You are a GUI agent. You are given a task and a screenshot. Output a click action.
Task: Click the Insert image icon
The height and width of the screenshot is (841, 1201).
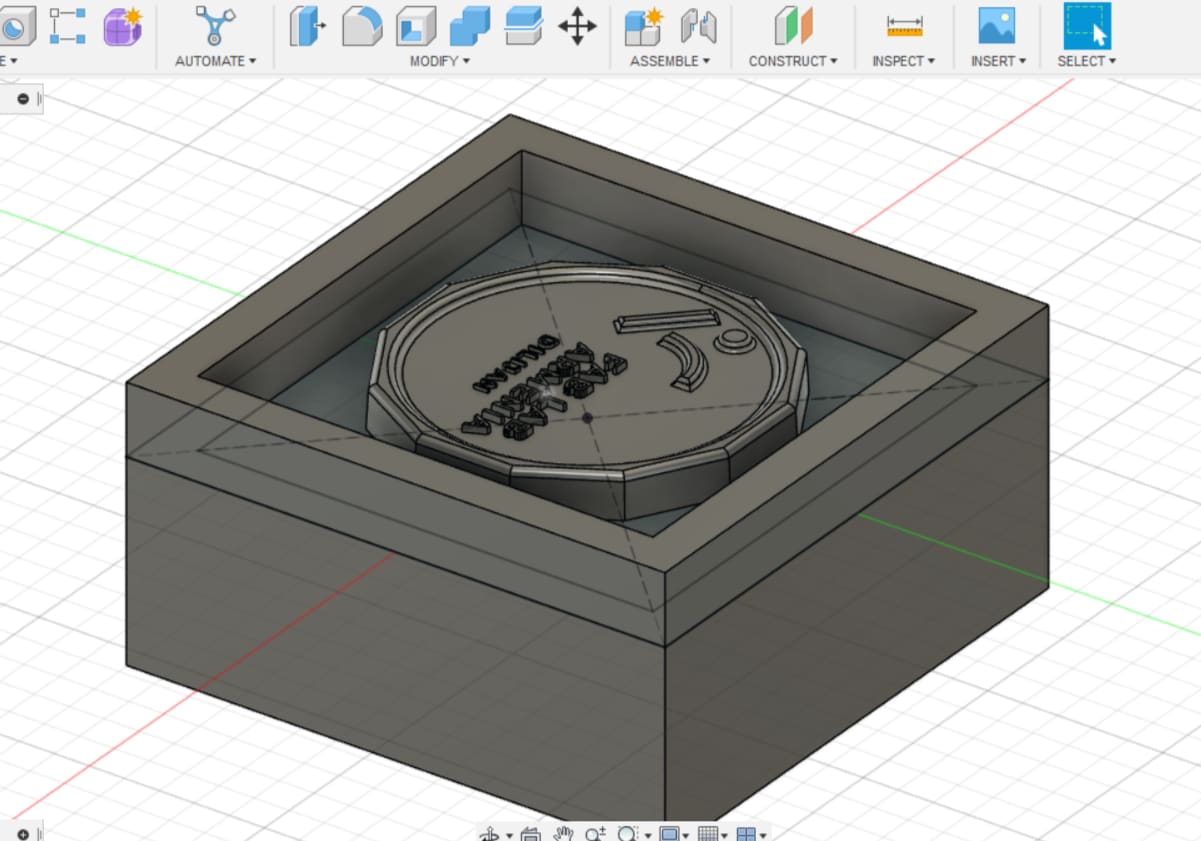click(997, 25)
